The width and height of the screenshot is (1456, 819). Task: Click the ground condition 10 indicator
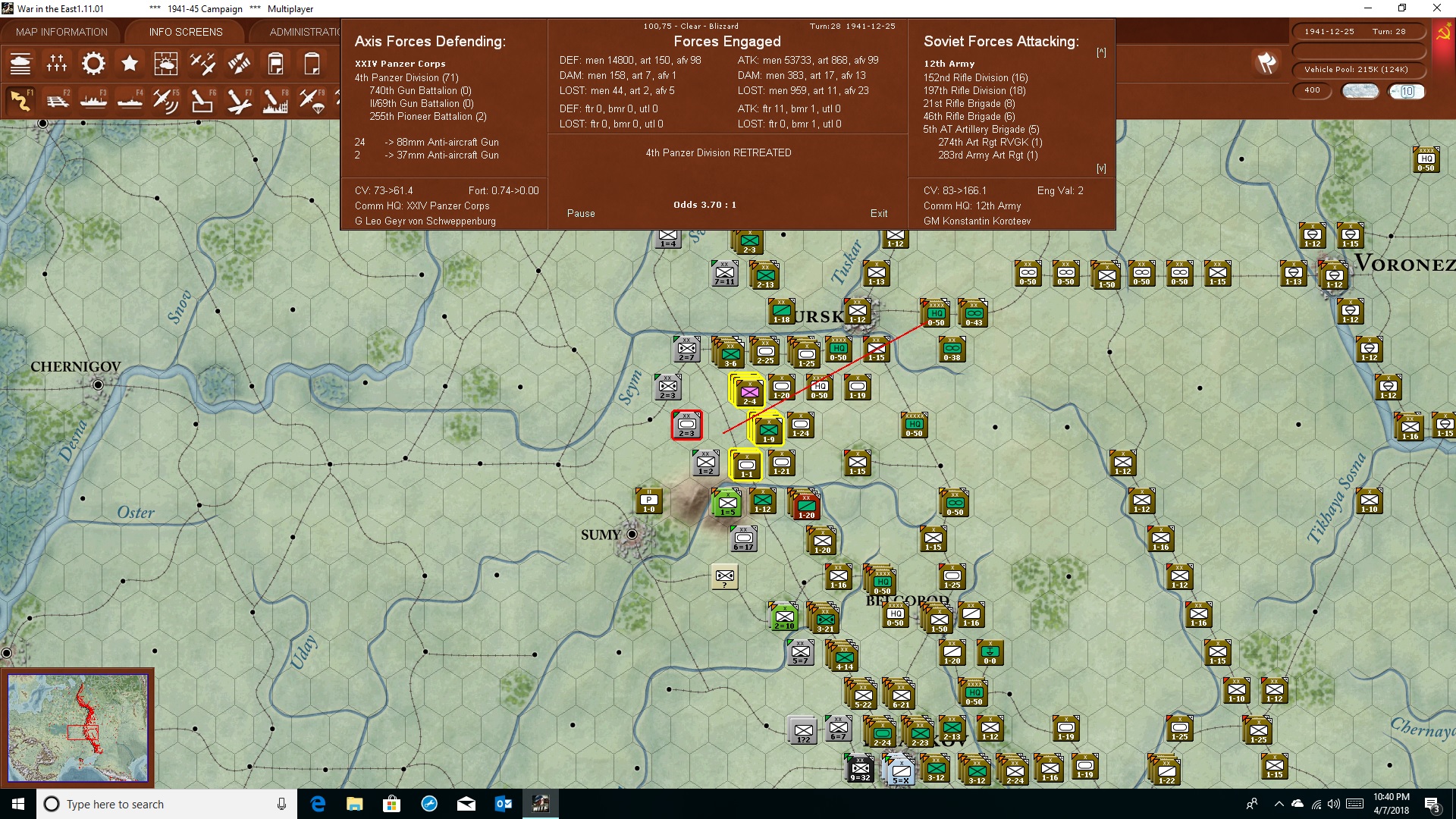coord(1407,91)
